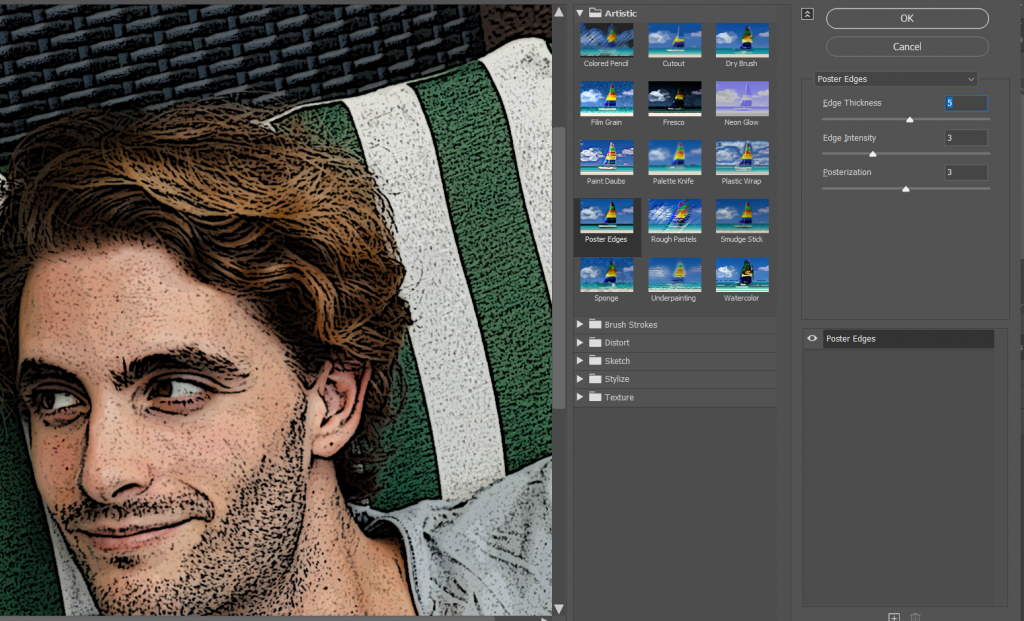This screenshot has width=1024, height=621.
Task: Pick the Fresco filter thumbnail
Action: tap(674, 99)
